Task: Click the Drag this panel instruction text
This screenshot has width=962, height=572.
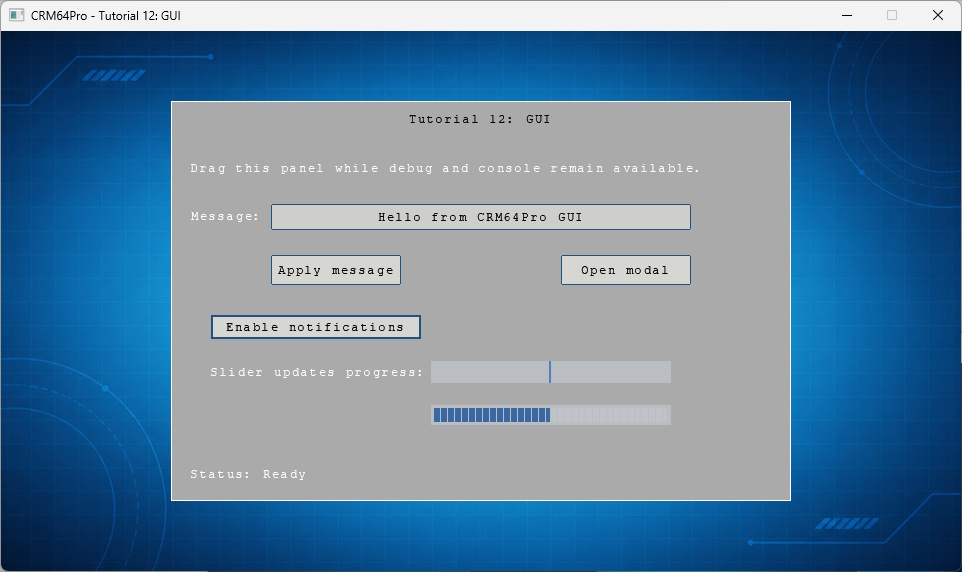Action: pyautogui.click(x=445, y=168)
